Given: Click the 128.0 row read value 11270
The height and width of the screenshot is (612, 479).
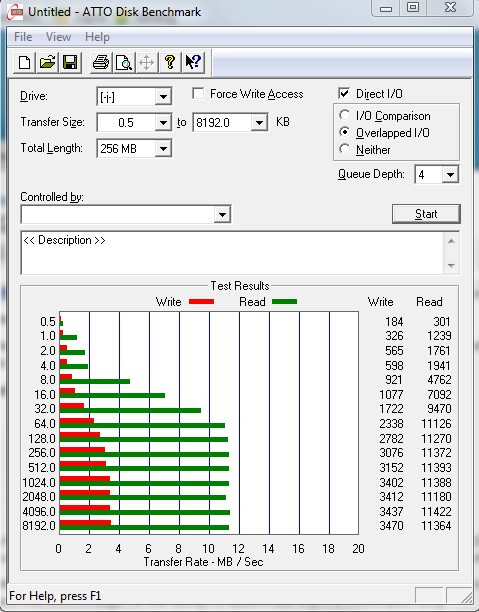Looking at the screenshot, I should tap(436, 439).
